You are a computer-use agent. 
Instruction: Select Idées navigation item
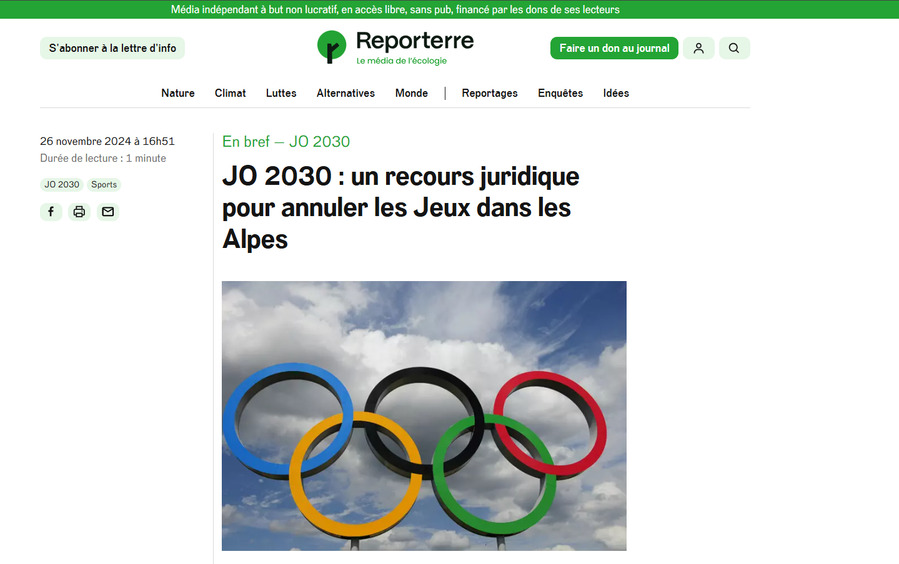coord(616,93)
